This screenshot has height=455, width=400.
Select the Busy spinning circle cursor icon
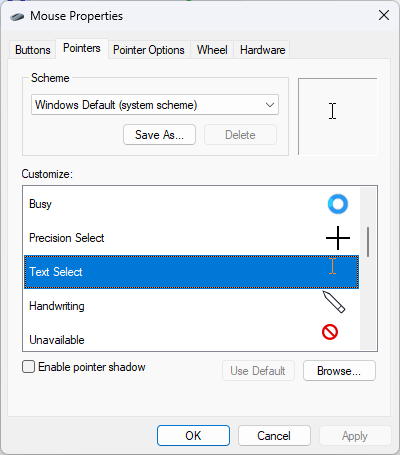[x=338, y=204]
